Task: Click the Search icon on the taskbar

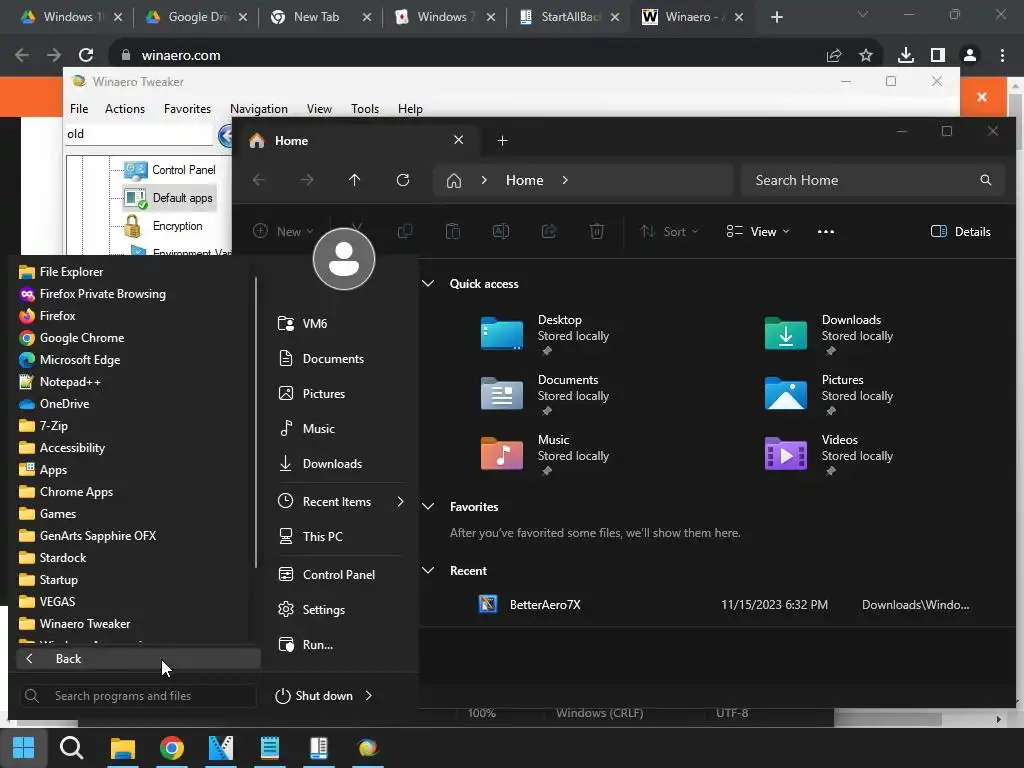Action: pyautogui.click(x=72, y=748)
